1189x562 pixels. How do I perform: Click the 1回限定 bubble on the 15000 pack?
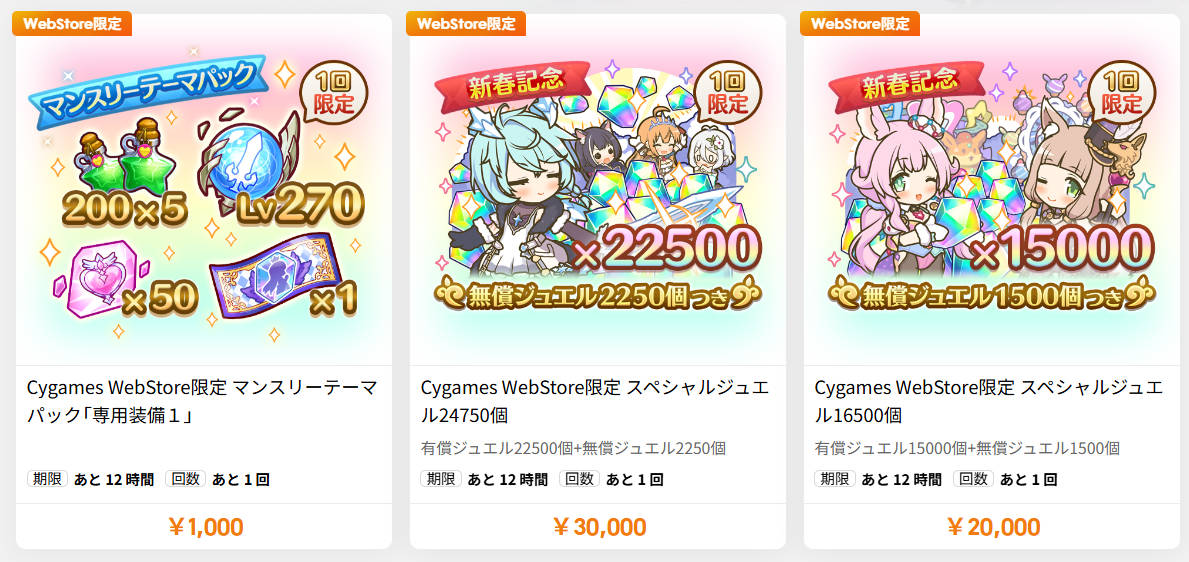(x=1122, y=94)
